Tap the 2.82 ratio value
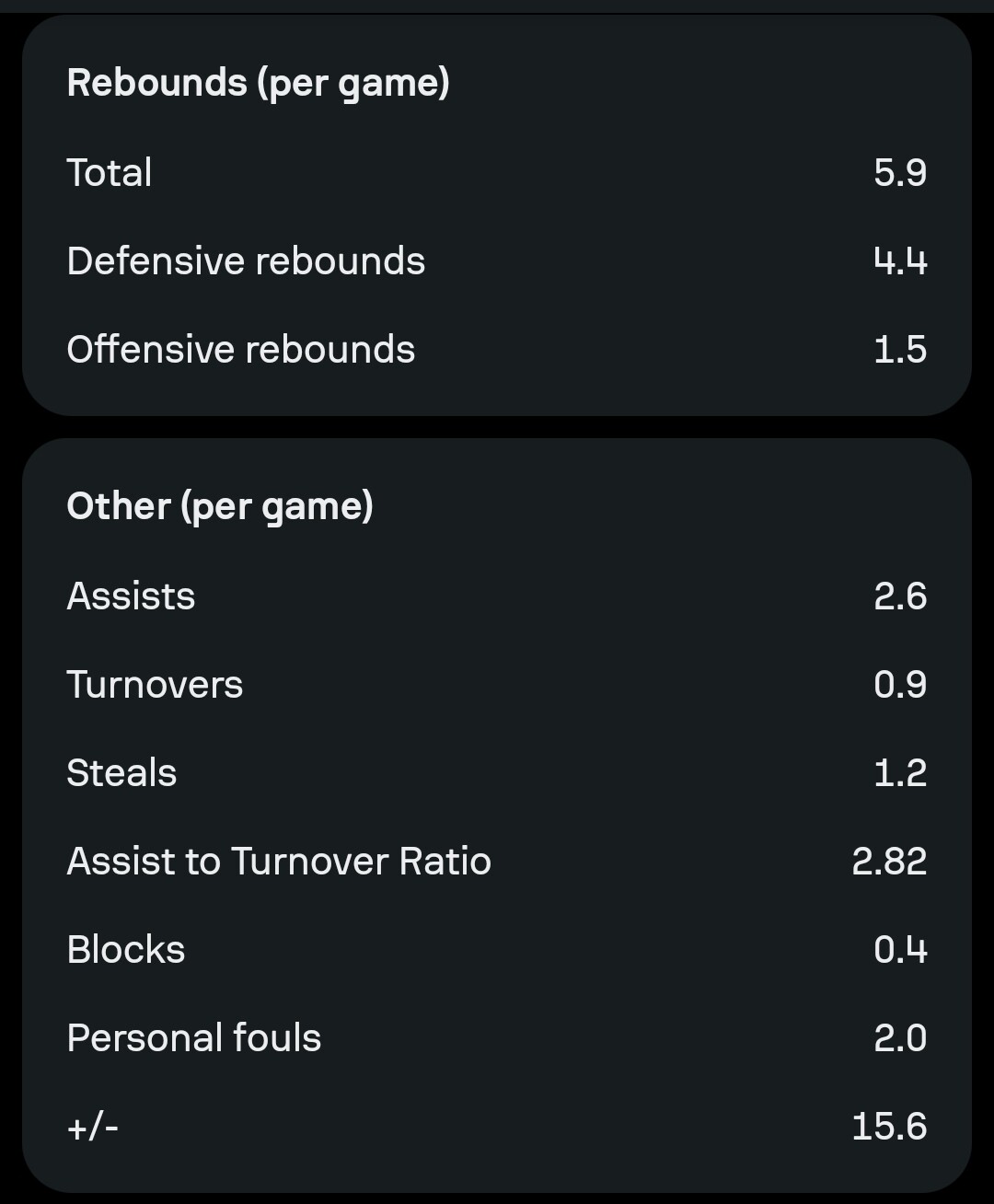 [x=888, y=861]
